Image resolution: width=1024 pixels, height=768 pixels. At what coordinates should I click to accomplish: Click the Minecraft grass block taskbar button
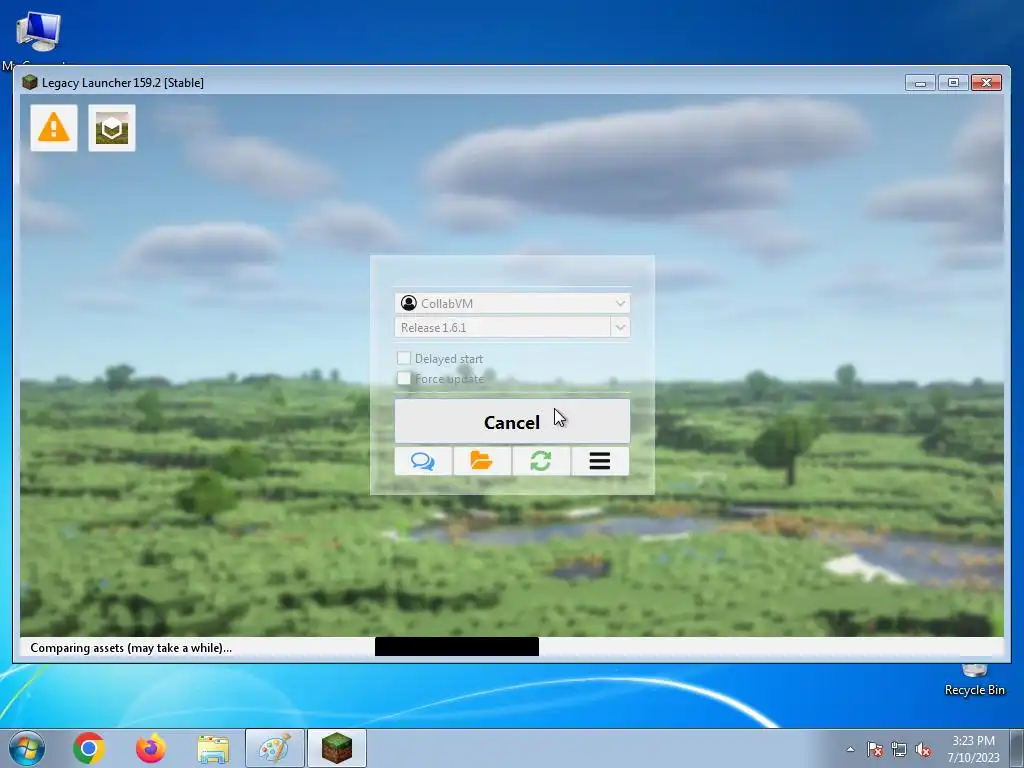(x=337, y=748)
